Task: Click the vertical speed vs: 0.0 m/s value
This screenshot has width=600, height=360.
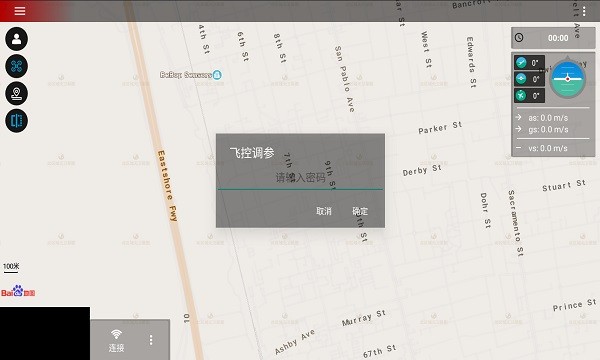Action: pos(548,148)
